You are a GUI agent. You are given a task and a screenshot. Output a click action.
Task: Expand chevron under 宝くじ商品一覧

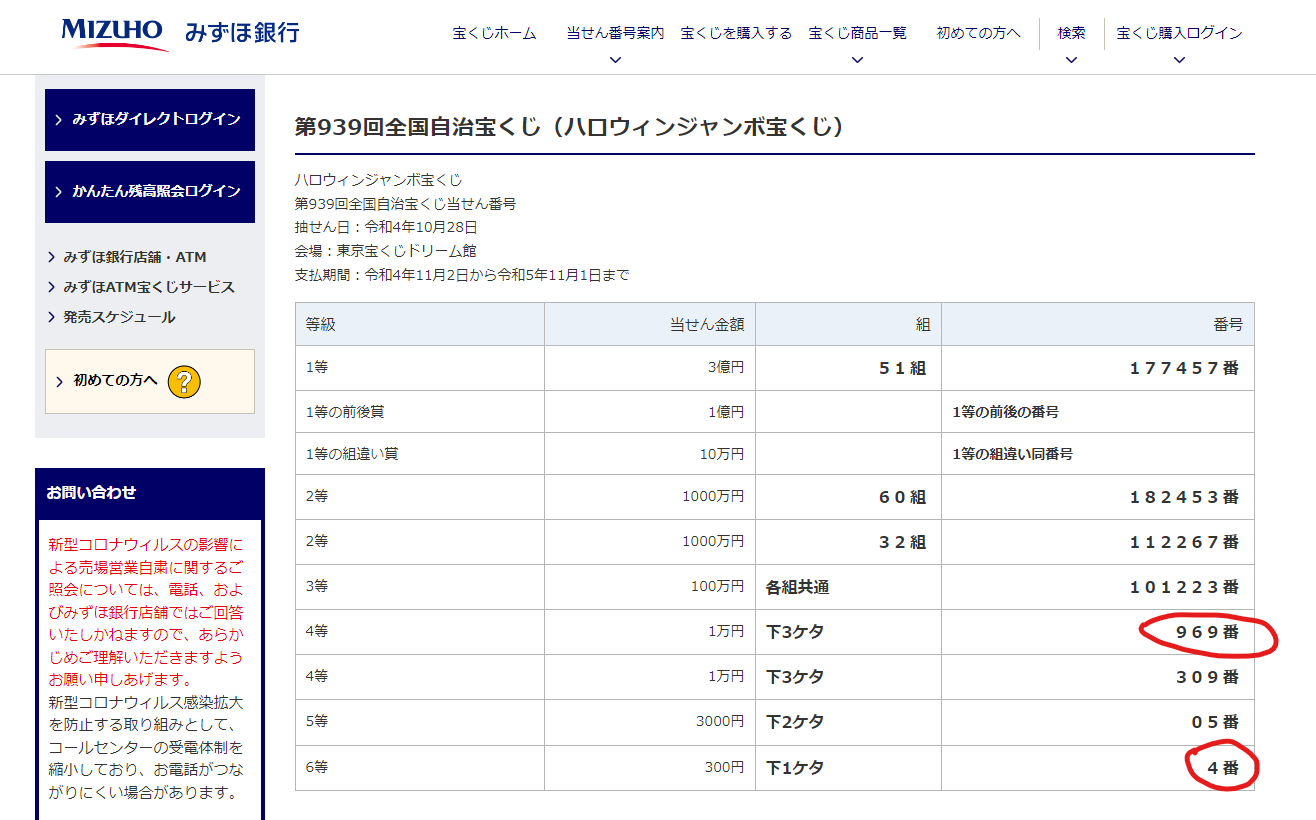pyautogui.click(x=857, y=60)
